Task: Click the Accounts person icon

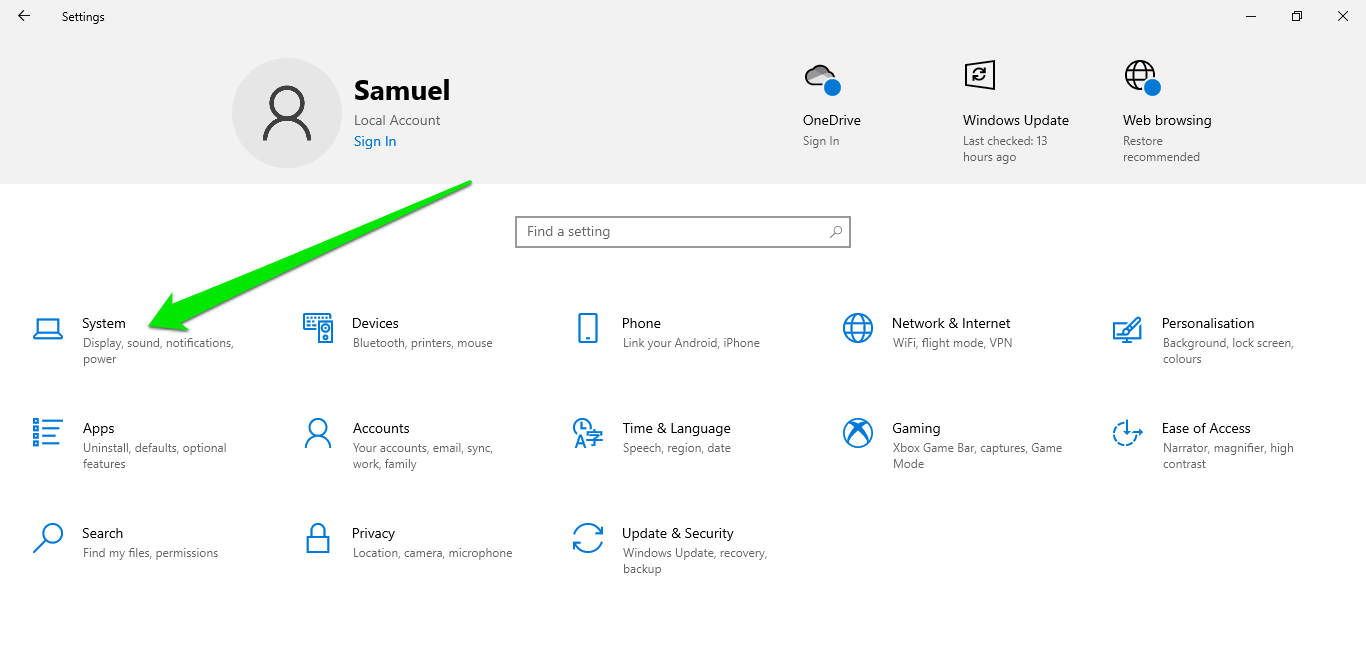Action: (318, 433)
